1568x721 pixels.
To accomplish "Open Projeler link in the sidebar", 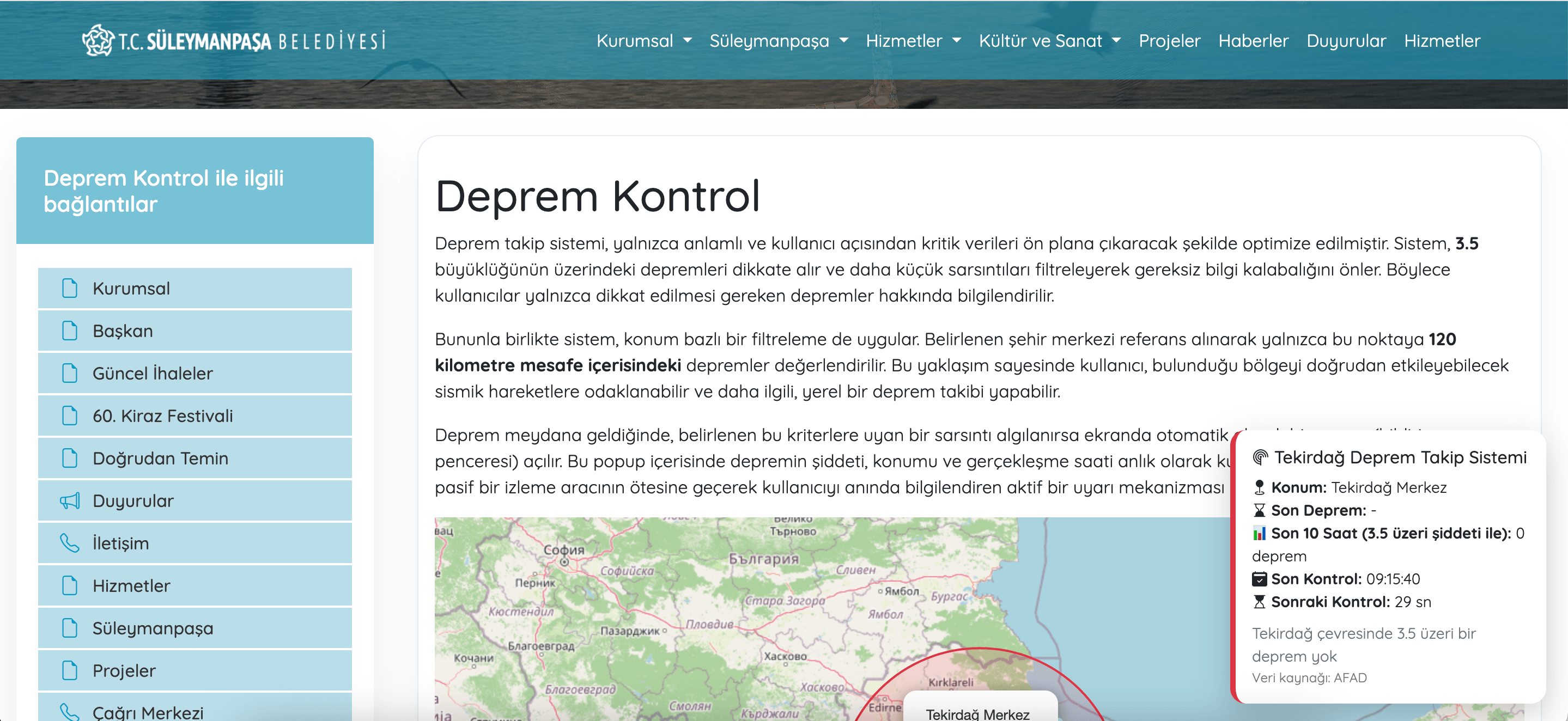I will (195, 670).
